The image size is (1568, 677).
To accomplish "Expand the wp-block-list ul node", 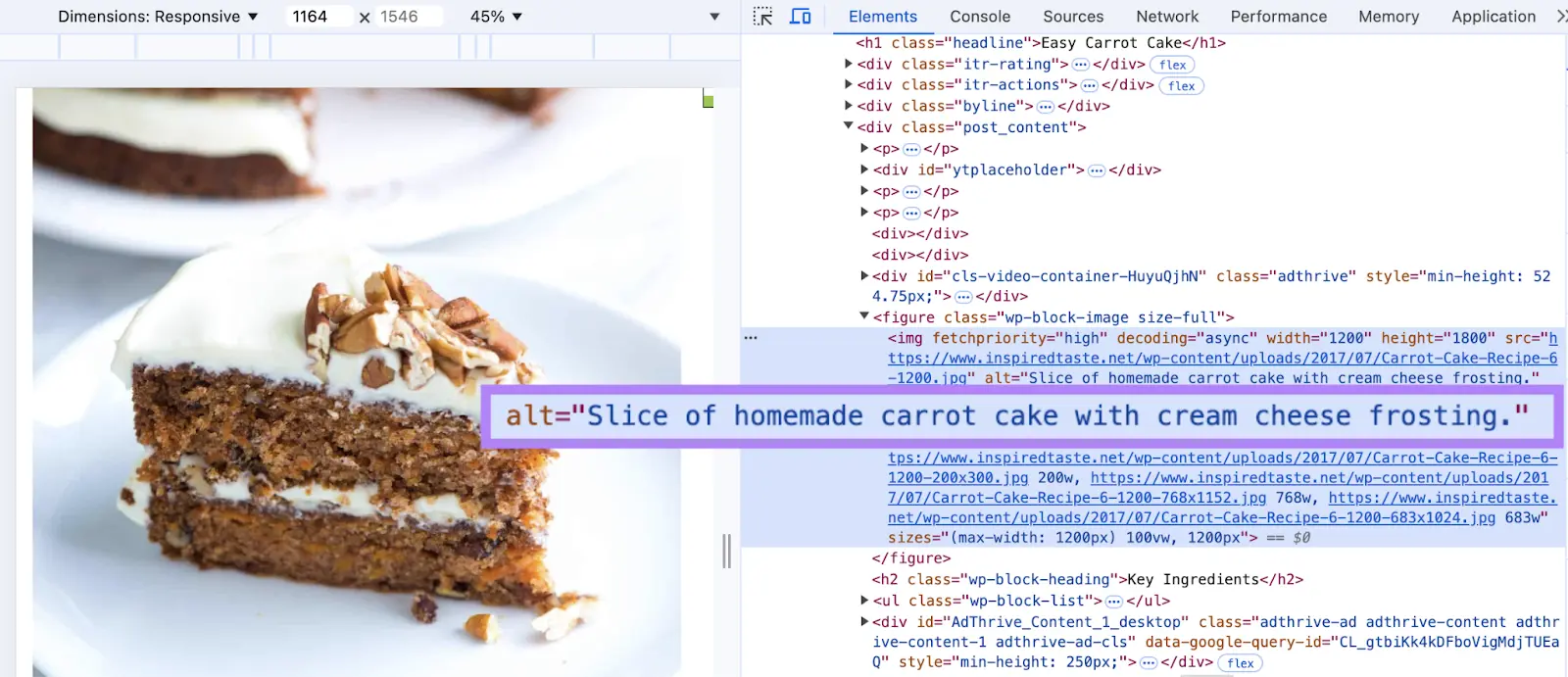I will 864,601.
